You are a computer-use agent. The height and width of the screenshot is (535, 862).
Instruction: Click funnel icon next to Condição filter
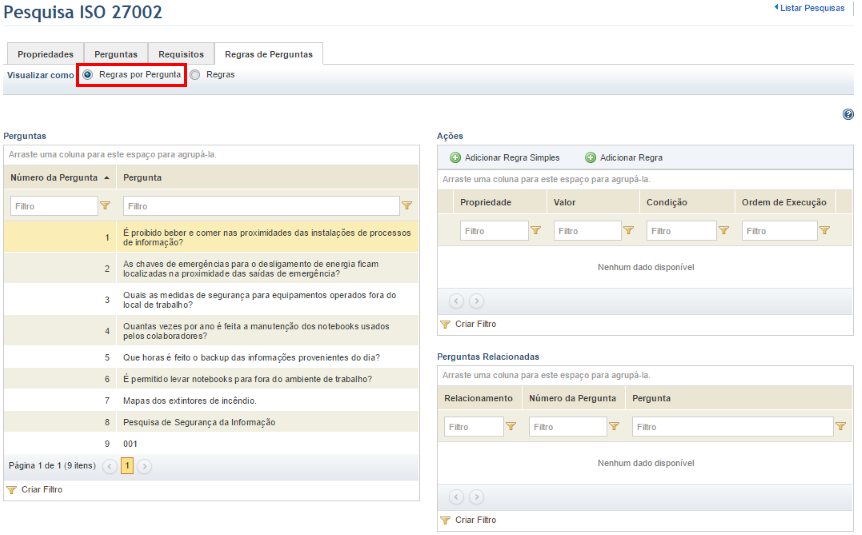click(724, 230)
